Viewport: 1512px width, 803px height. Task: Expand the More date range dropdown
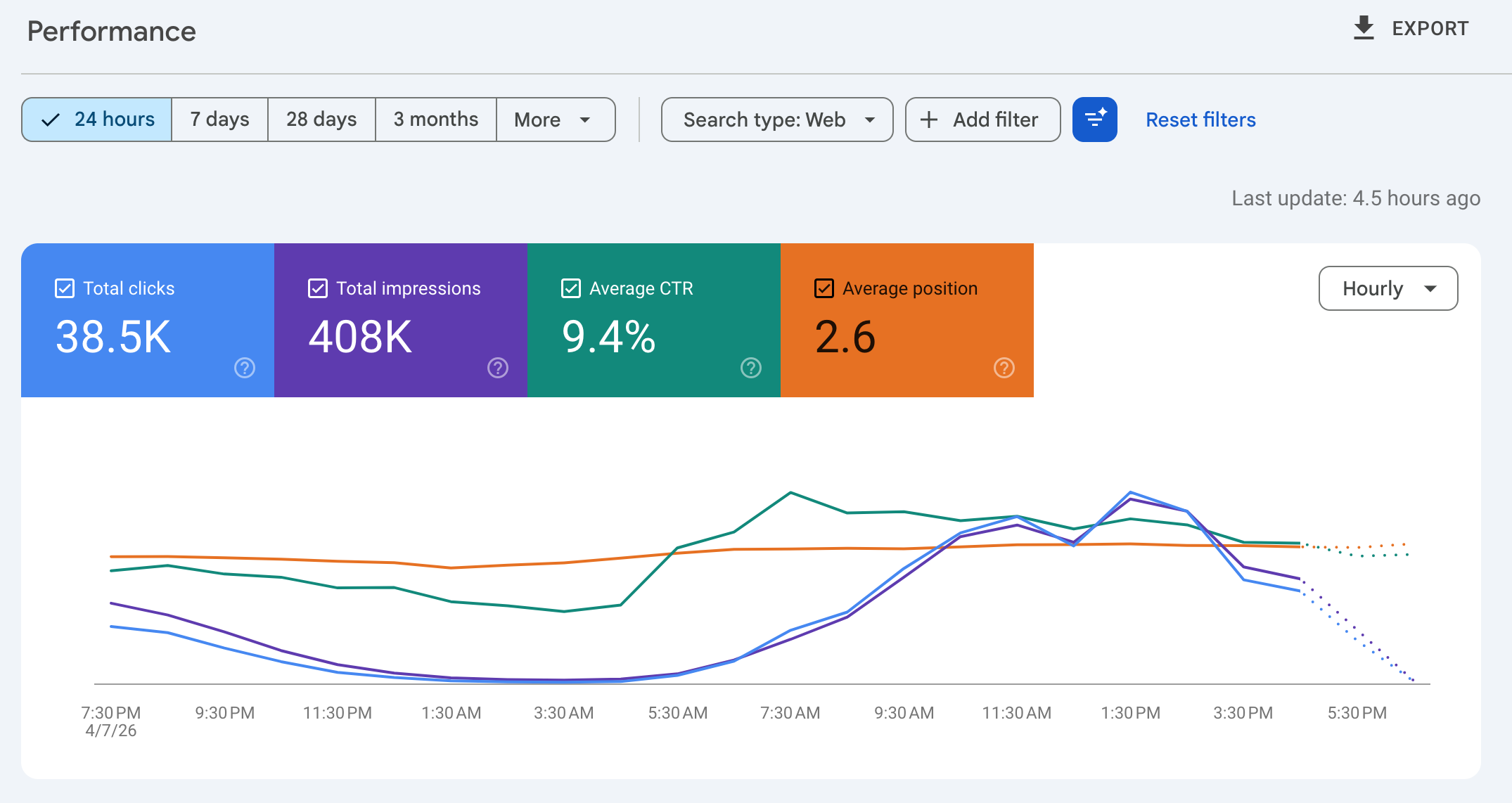click(556, 120)
